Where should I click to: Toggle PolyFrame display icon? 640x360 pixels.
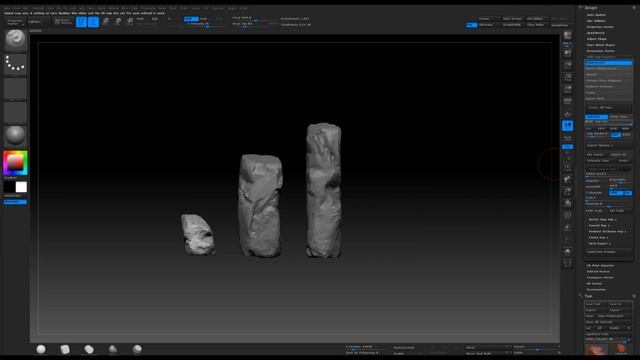(x=567, y=215)
